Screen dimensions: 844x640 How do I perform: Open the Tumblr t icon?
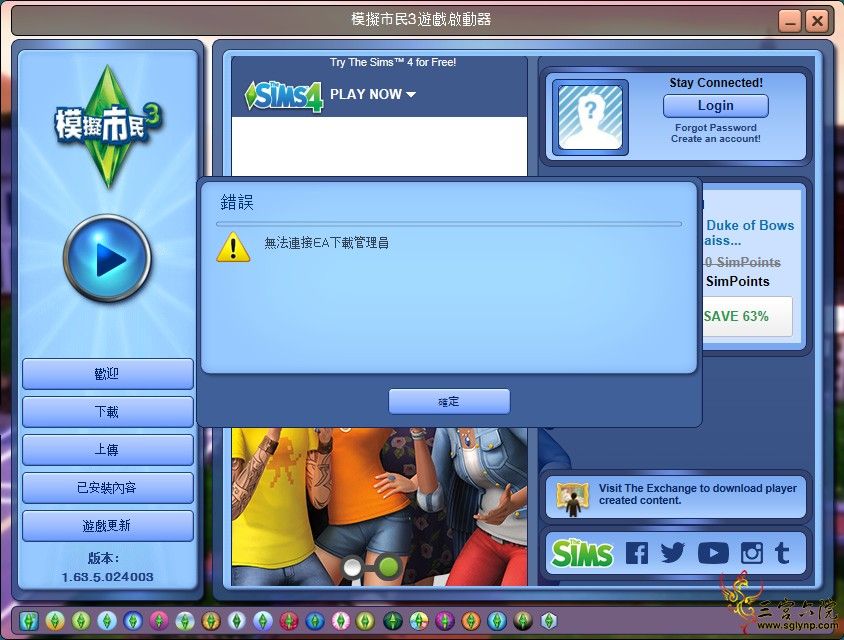[x=782, y=553]
